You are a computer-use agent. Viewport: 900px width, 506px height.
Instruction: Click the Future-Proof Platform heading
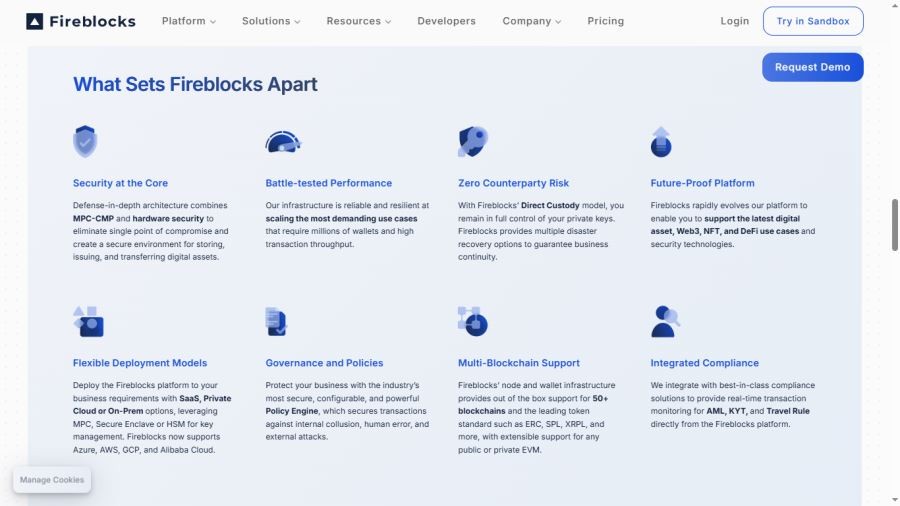tap(702, 183)
